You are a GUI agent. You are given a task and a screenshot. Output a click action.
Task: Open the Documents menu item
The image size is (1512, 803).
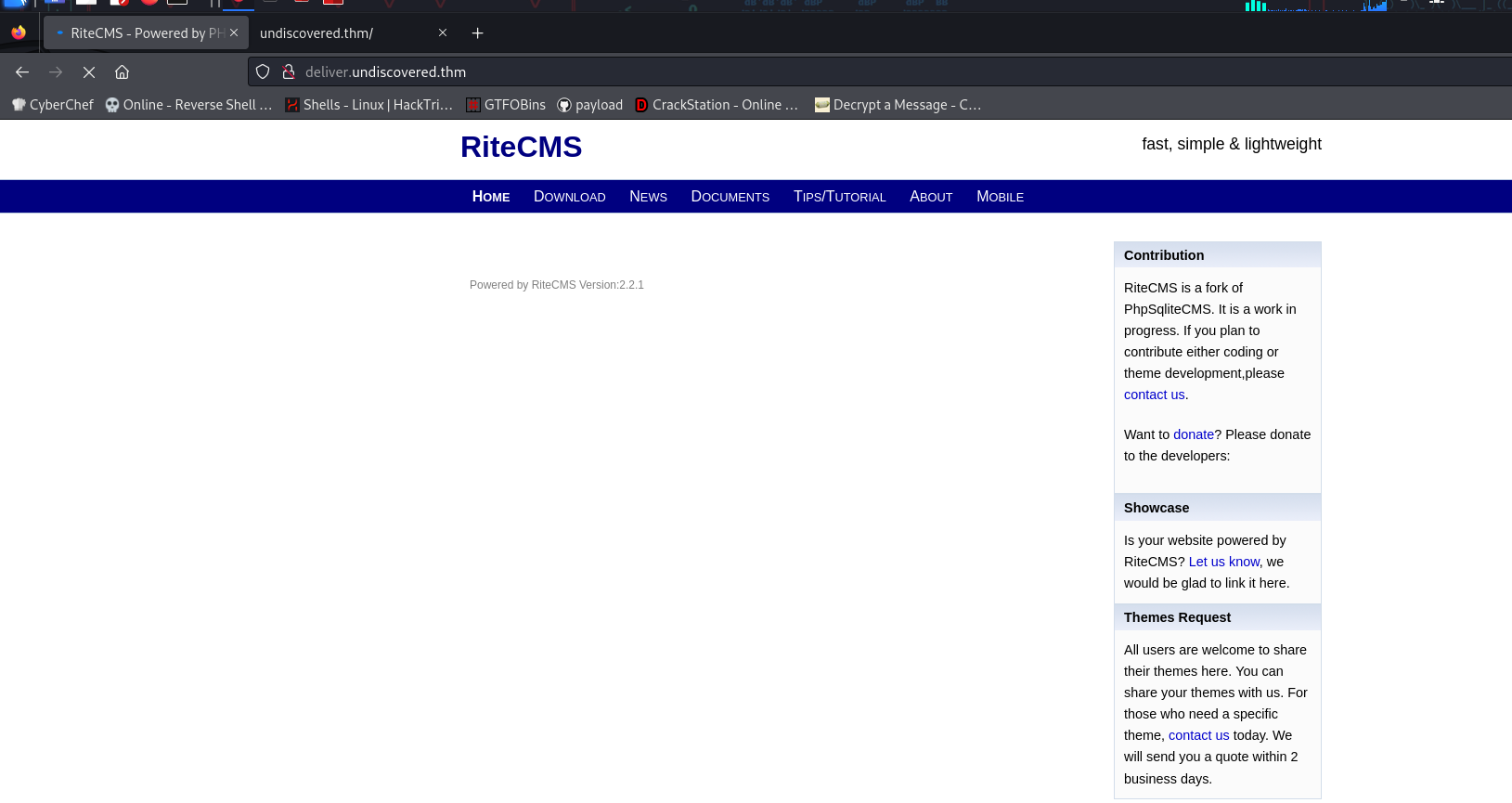[730, 197]
